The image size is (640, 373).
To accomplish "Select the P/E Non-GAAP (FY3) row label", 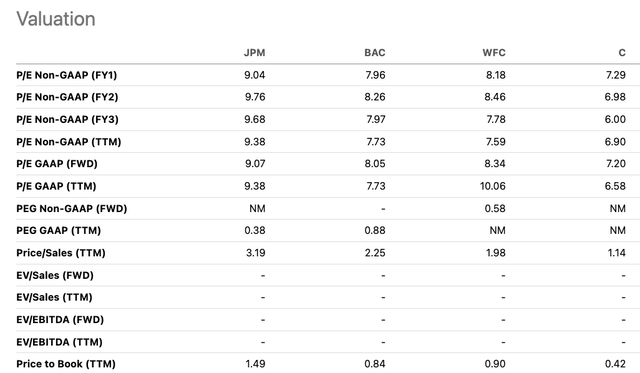I will [x=67, y=120].
